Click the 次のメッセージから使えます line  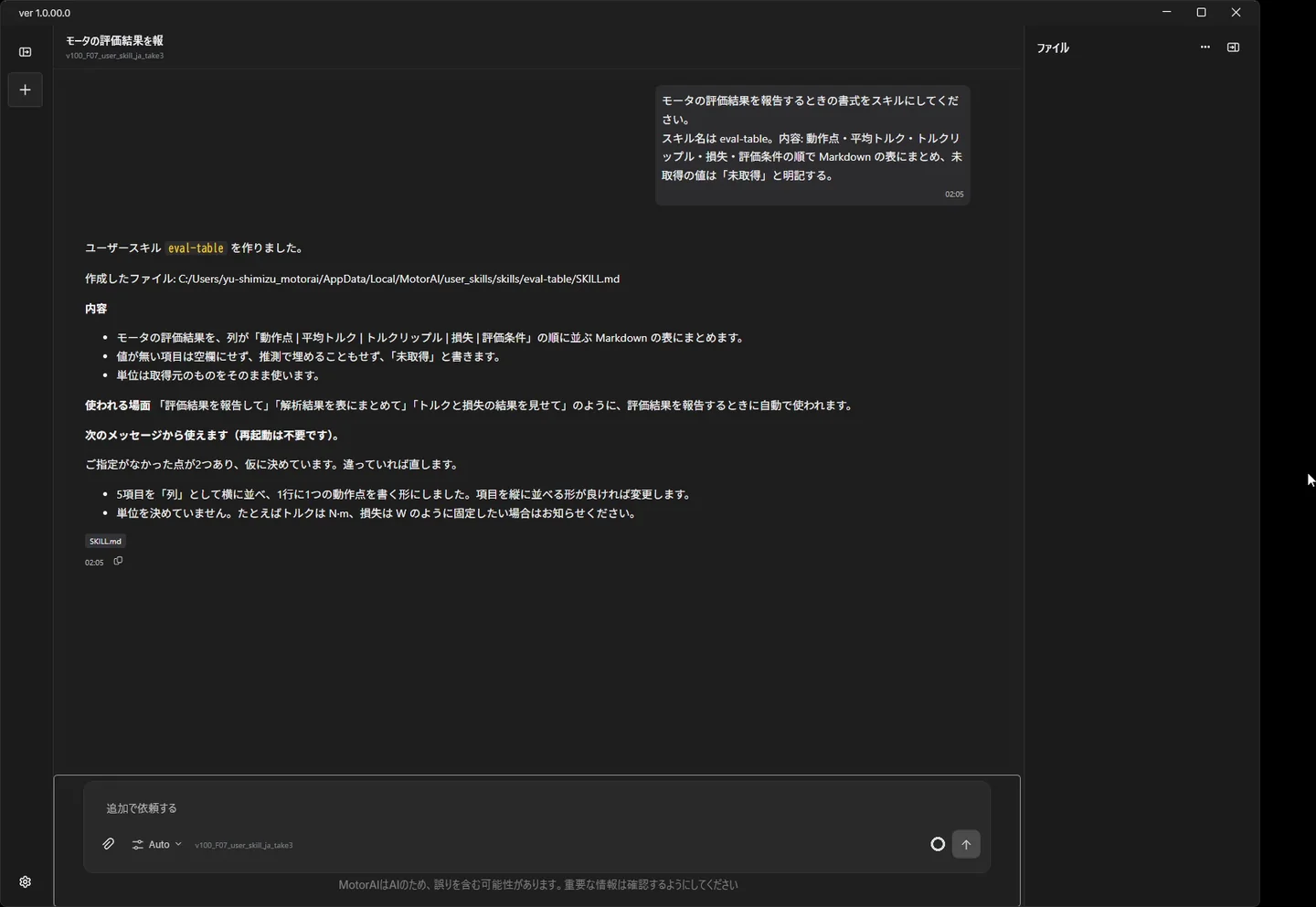(x=214, y=436)
